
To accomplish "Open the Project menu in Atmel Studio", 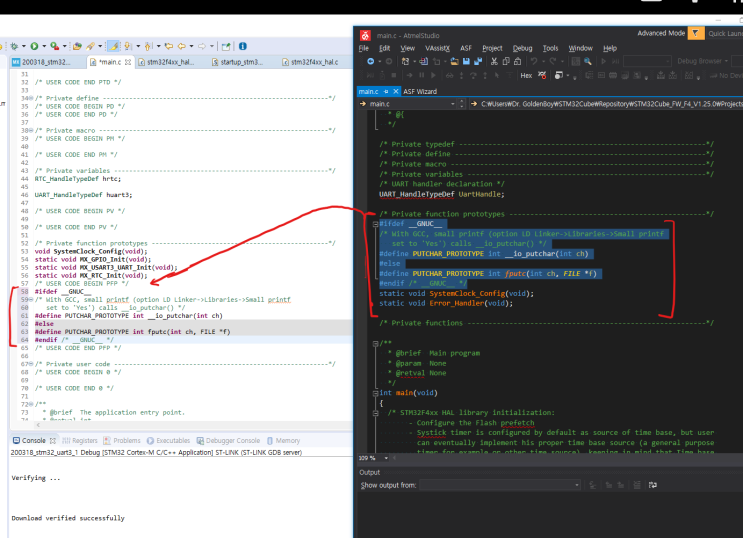I will 492,48.
